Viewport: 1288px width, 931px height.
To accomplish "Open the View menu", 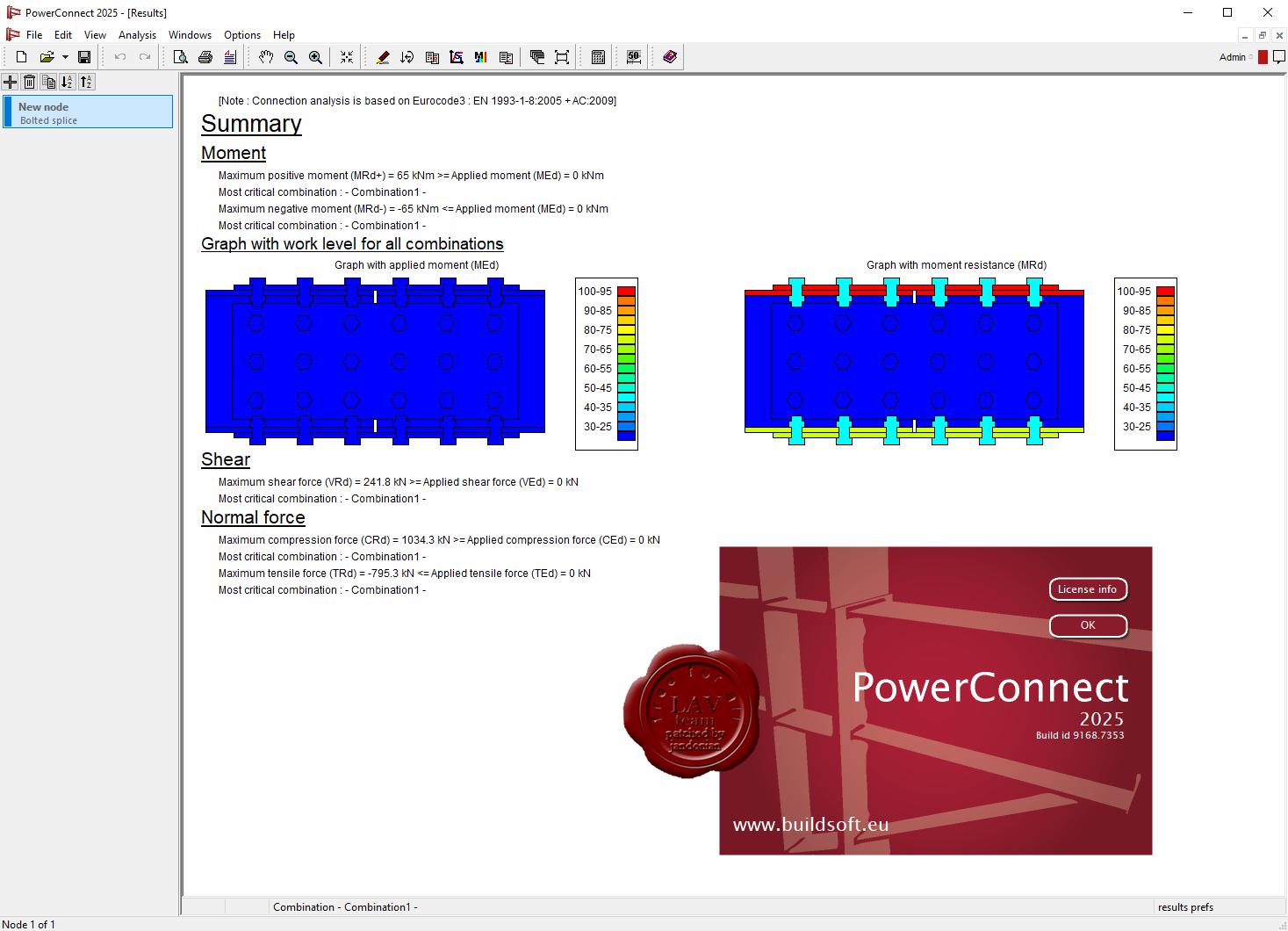I will pyautogui.click(x=95, y=35).
